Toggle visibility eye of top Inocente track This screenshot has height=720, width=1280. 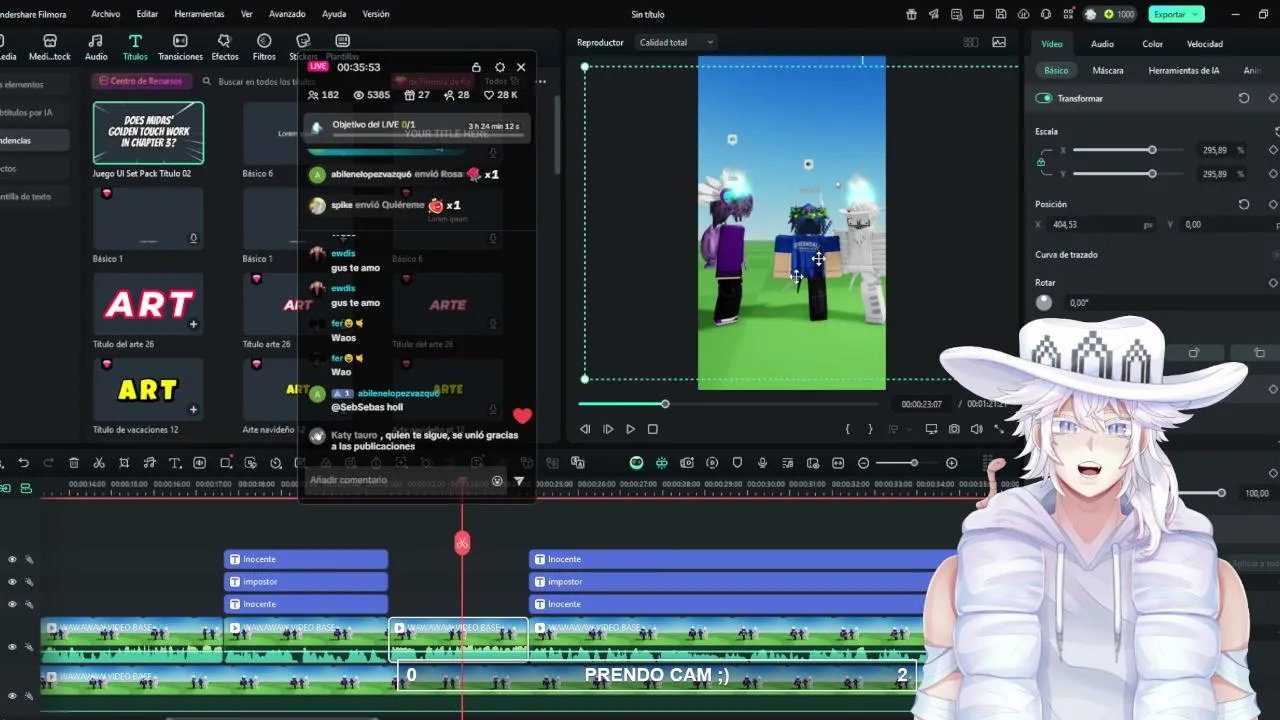[12, 560]
